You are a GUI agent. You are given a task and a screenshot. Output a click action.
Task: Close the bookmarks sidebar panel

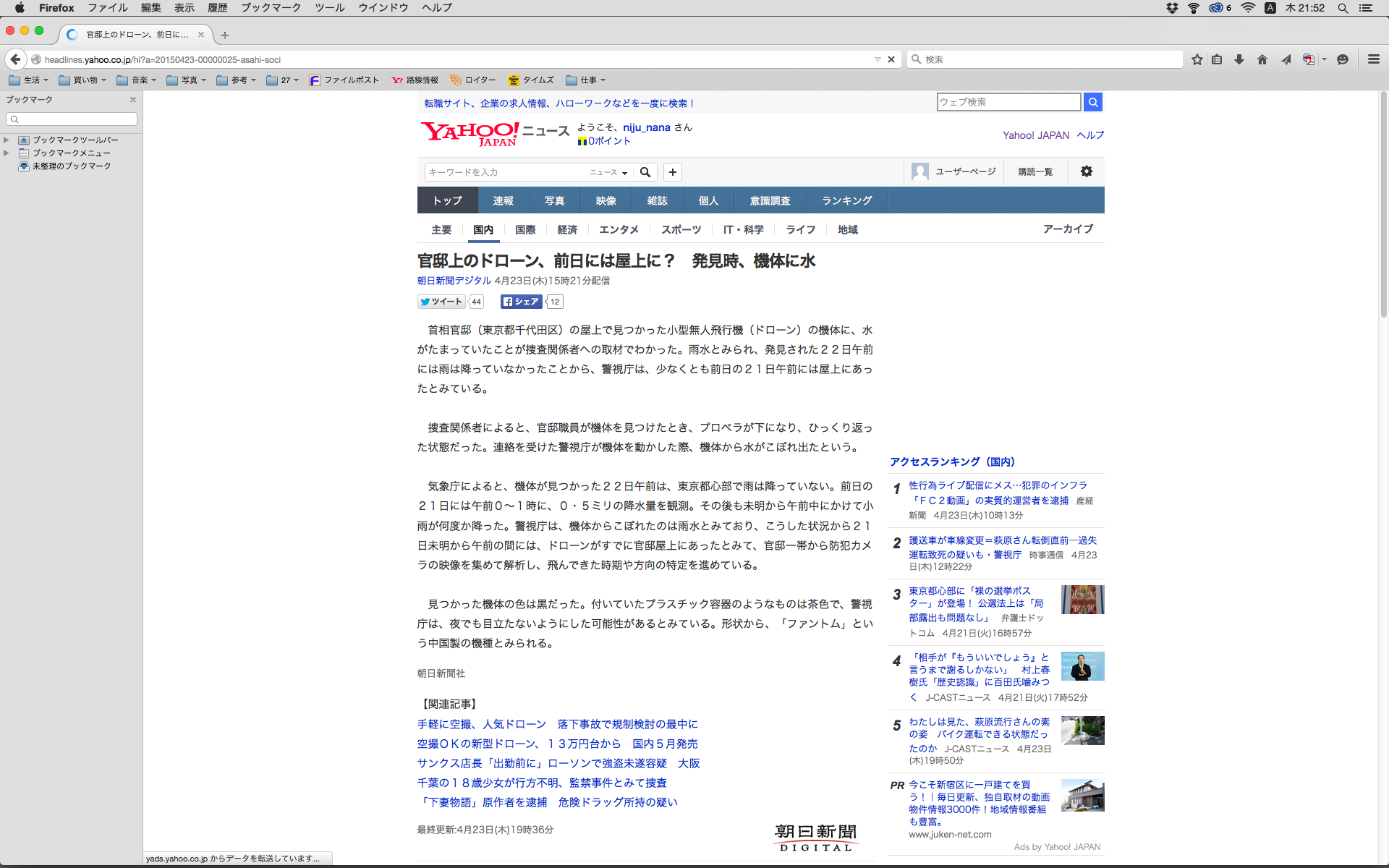point(133,100)
